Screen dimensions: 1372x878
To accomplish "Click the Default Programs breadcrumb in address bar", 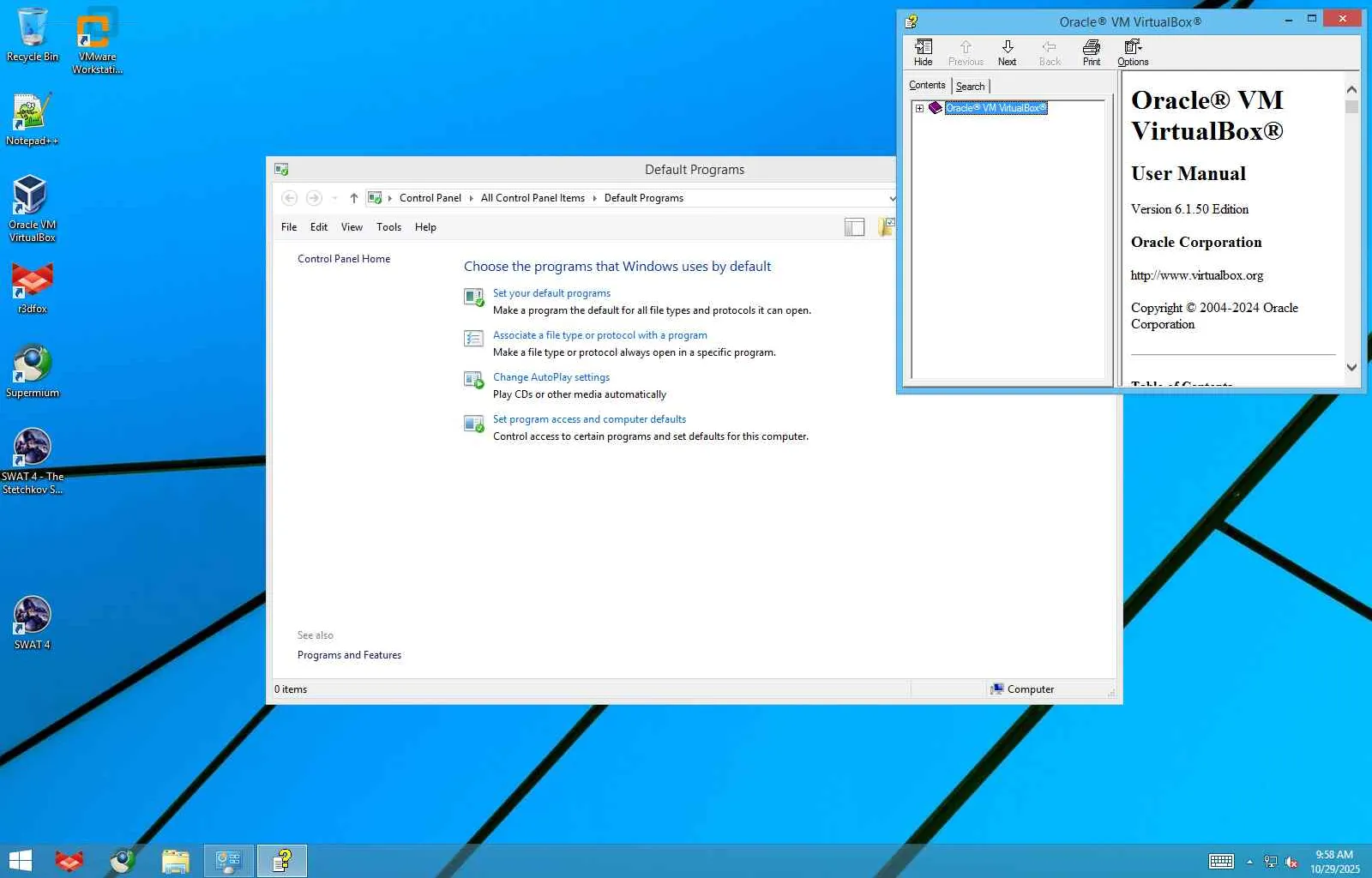I will (644, 198).
